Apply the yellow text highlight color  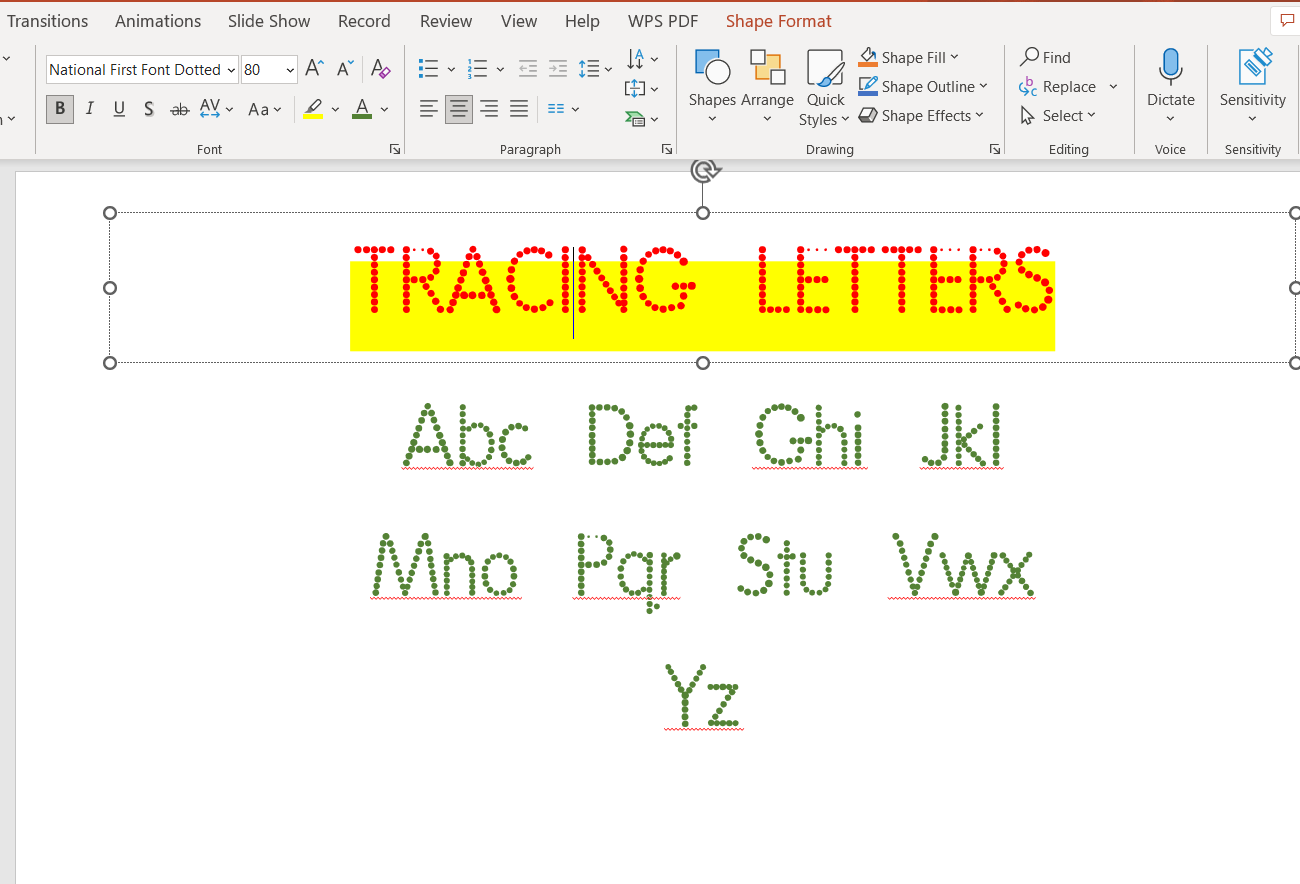click(x=314, y=109)
